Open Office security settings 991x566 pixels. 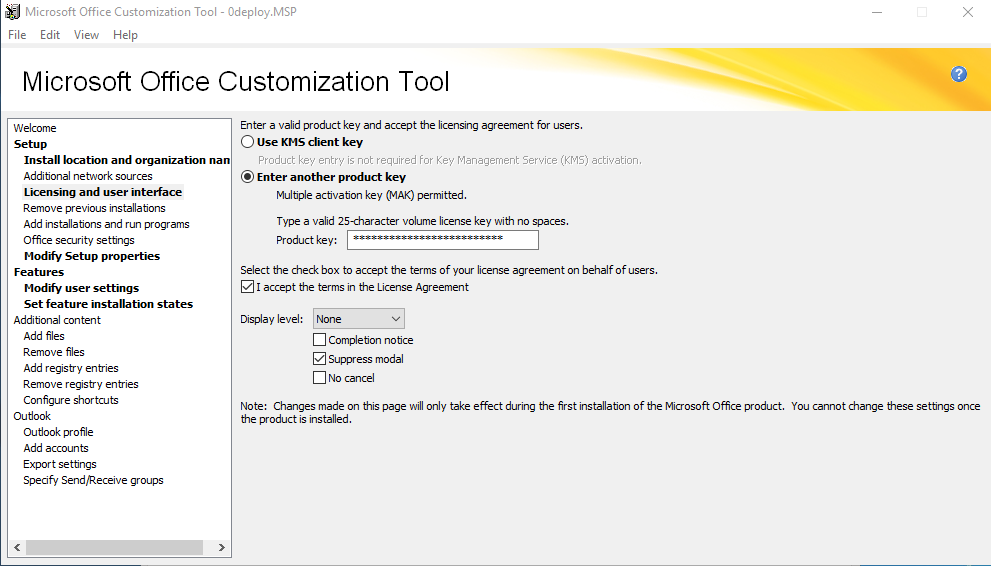click(79, 240)
